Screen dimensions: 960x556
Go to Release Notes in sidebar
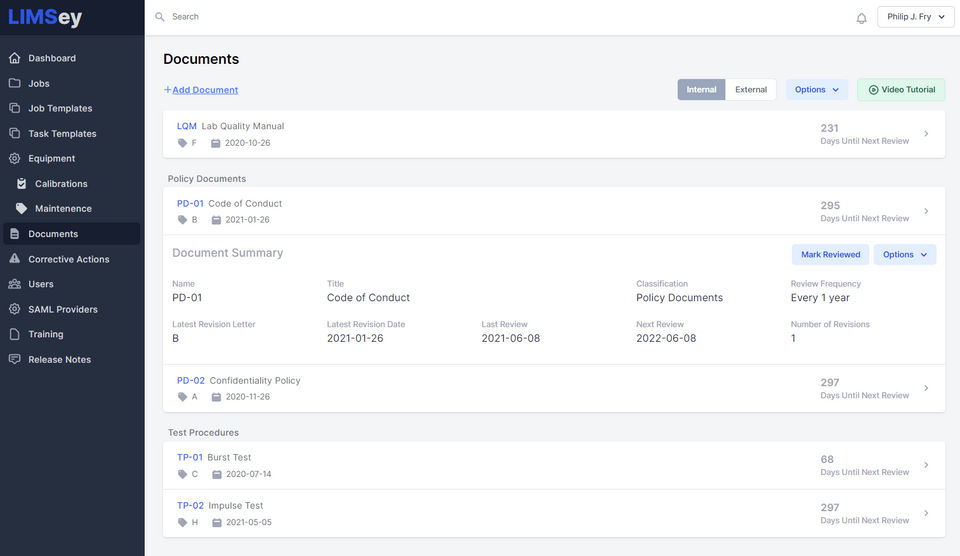tap(60, 359)
